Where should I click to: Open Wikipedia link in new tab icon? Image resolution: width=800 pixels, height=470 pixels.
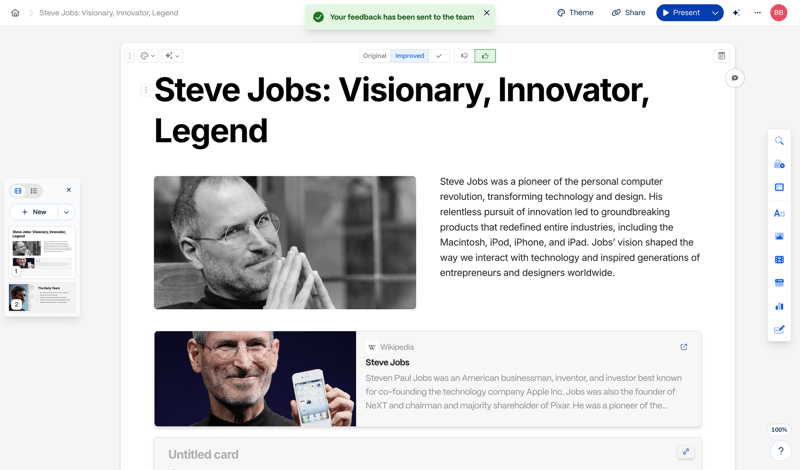684,347
